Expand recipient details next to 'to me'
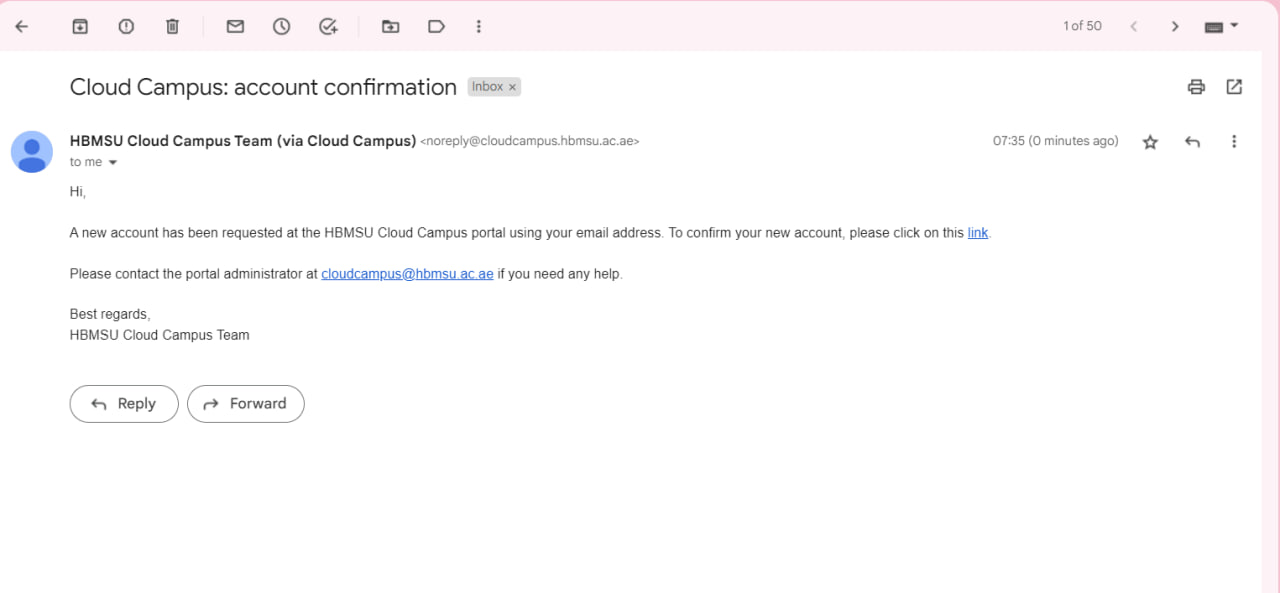The width and height of the screenshot is (1280, 593). (x=113, y=163)
